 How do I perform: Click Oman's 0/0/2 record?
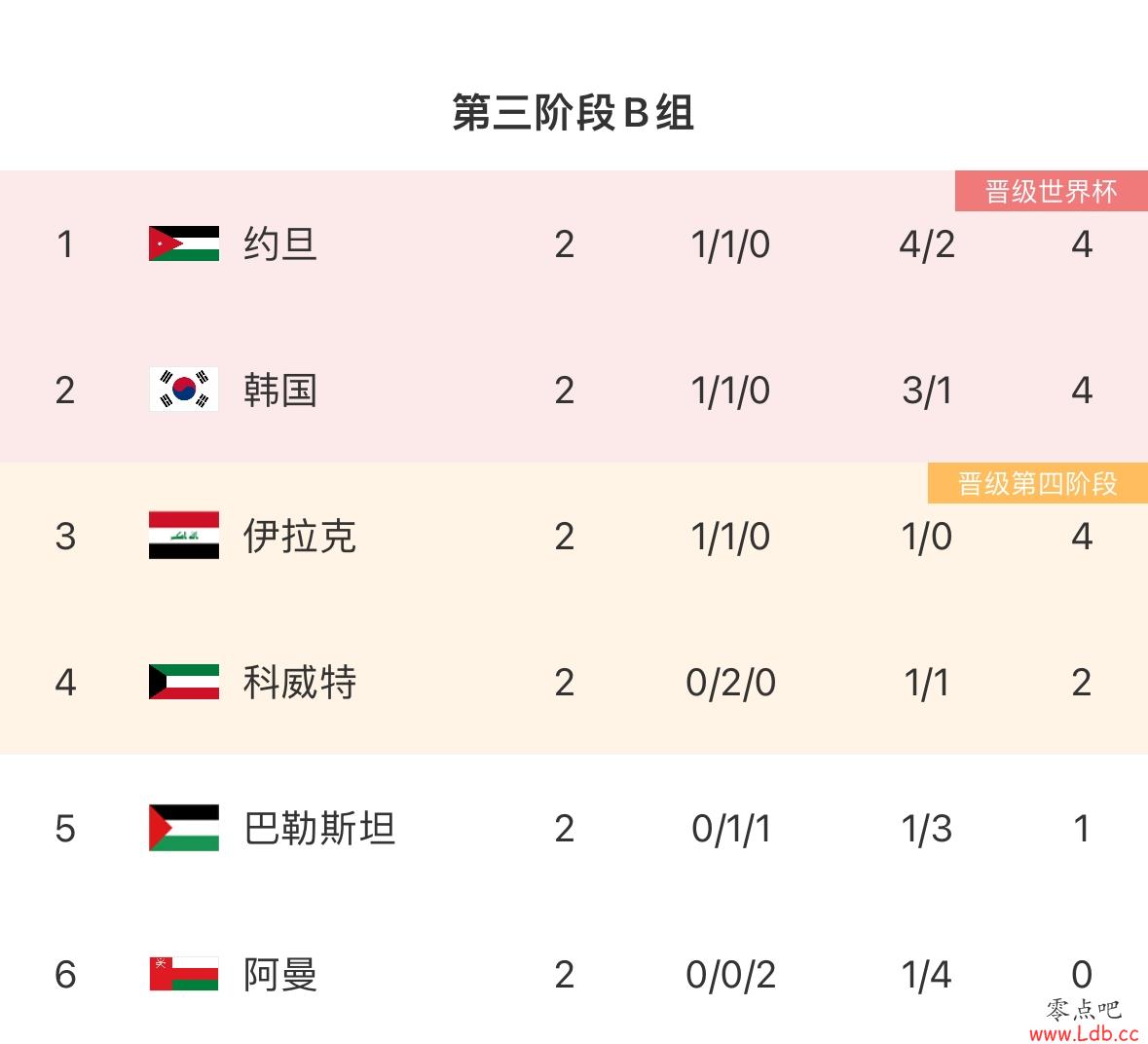coord(730,975)
